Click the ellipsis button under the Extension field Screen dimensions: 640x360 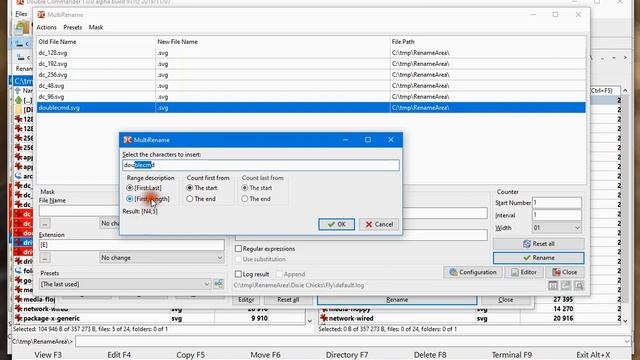[45, 258]
